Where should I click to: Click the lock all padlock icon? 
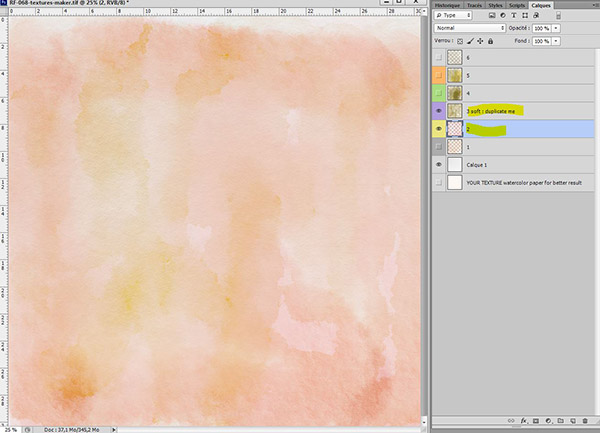pos(489,43)
